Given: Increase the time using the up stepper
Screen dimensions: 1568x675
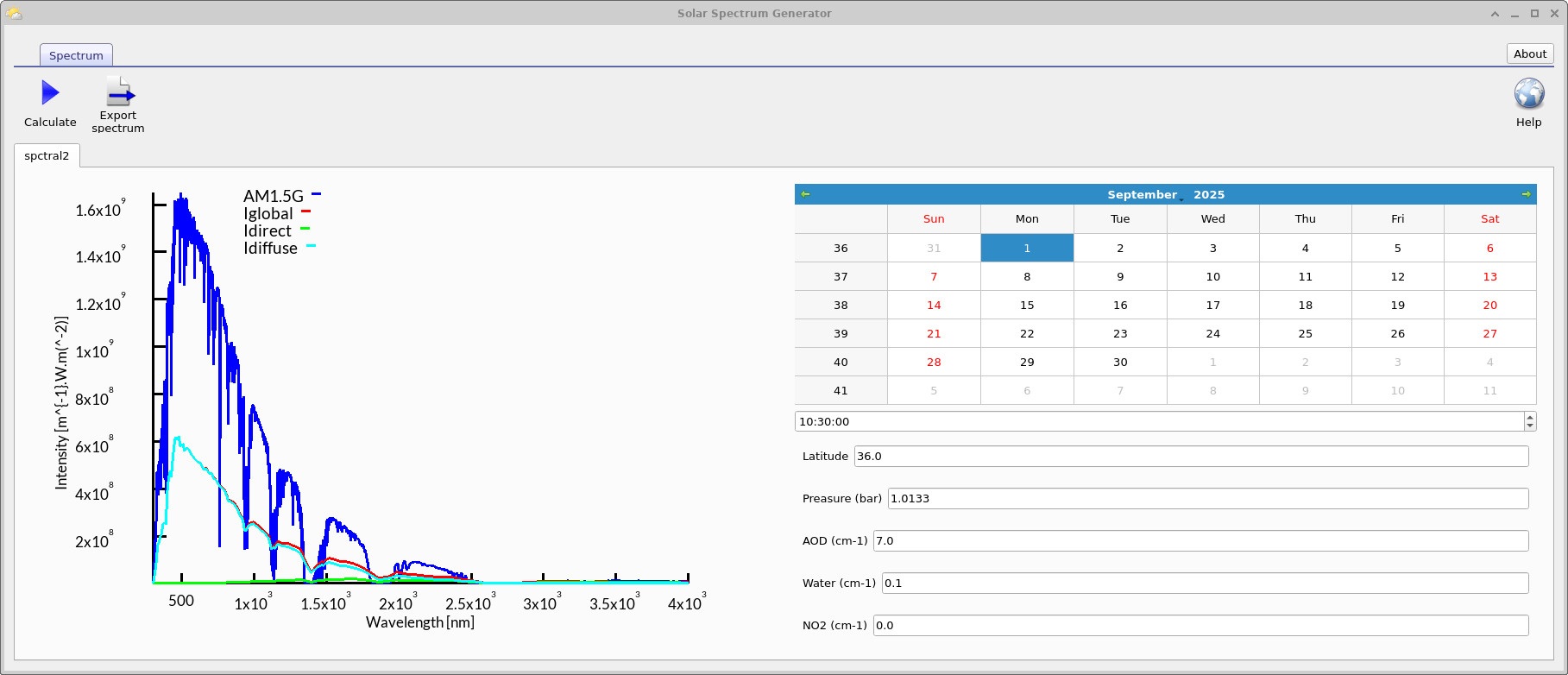Looking at the screenshot, I should 1530,417.
